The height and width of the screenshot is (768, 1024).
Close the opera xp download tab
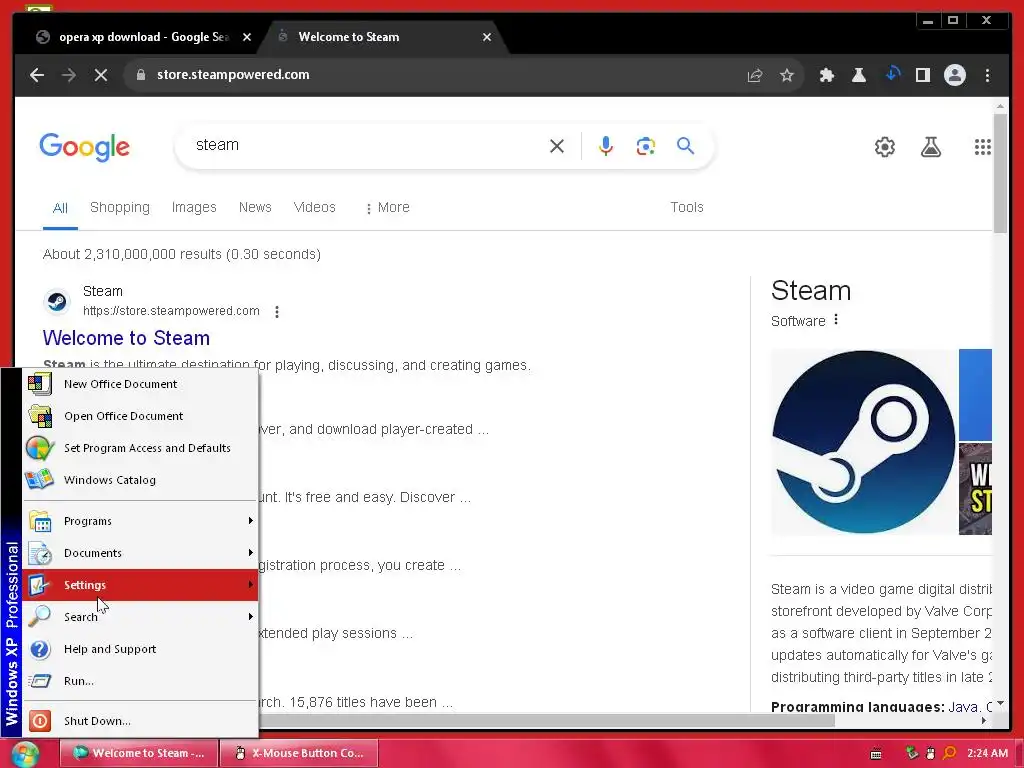pyautogui.click(x=247, y=37)
